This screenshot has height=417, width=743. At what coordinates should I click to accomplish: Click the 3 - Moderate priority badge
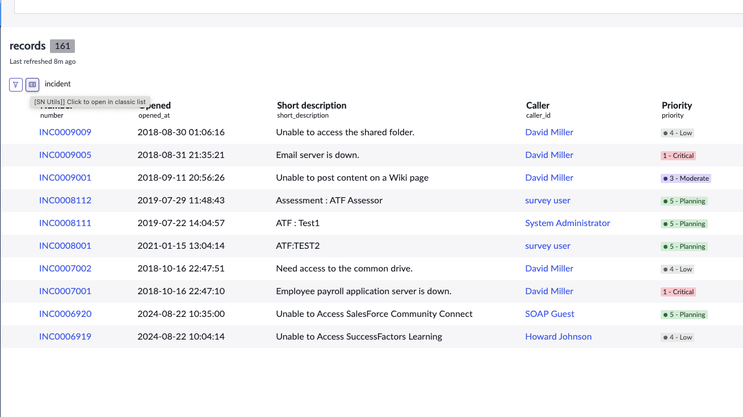click(x=685, y=178)
